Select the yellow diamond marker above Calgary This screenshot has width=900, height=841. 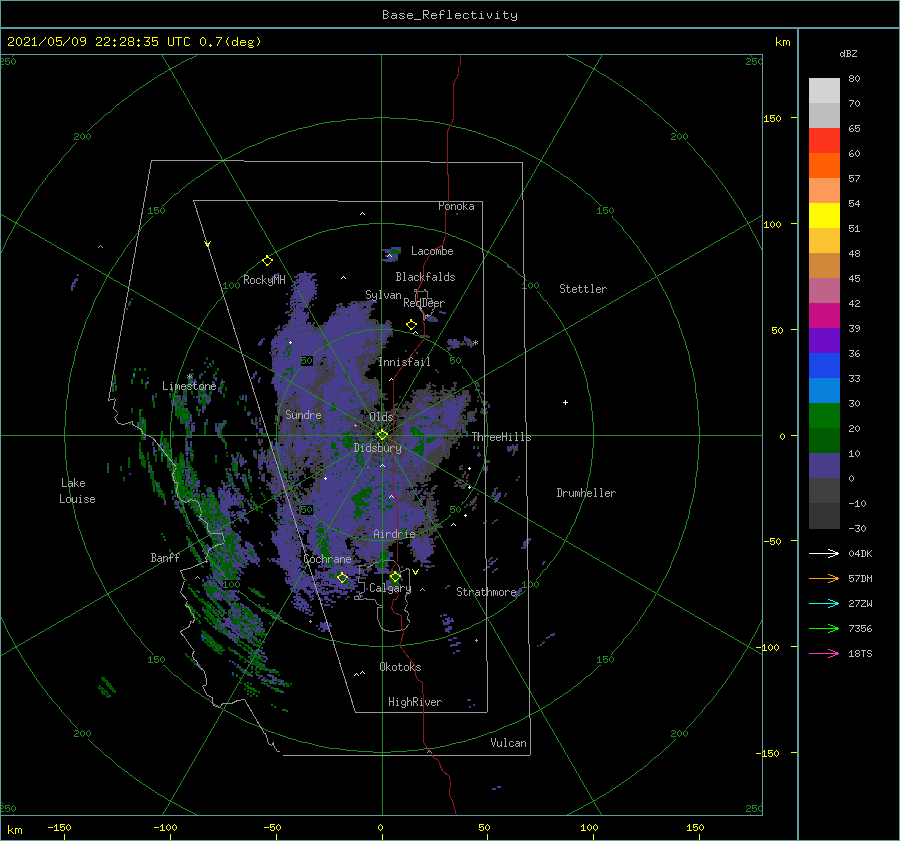(395, 576)
